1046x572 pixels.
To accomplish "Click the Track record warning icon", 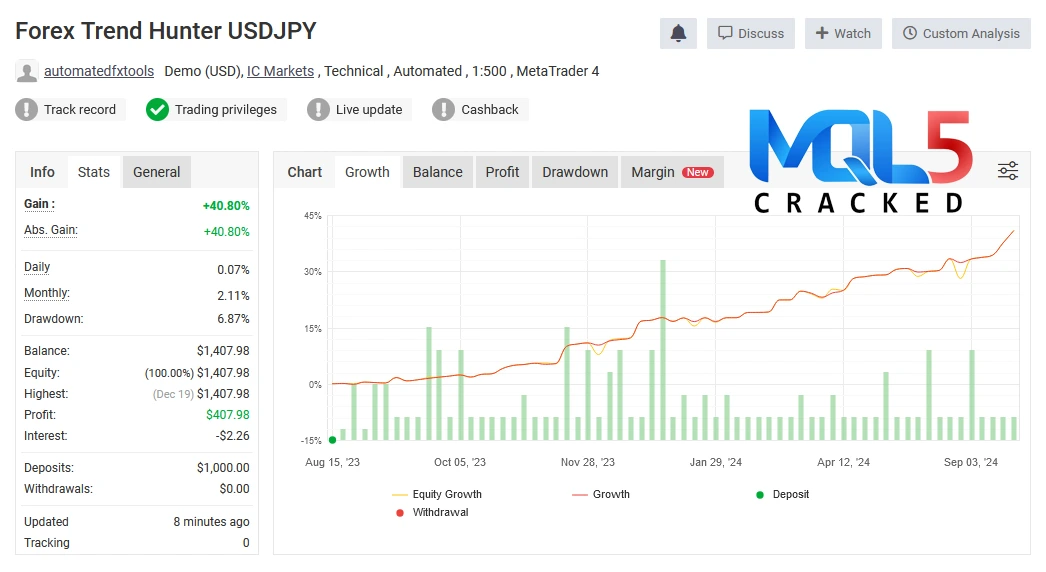I will tap(27, 109).
